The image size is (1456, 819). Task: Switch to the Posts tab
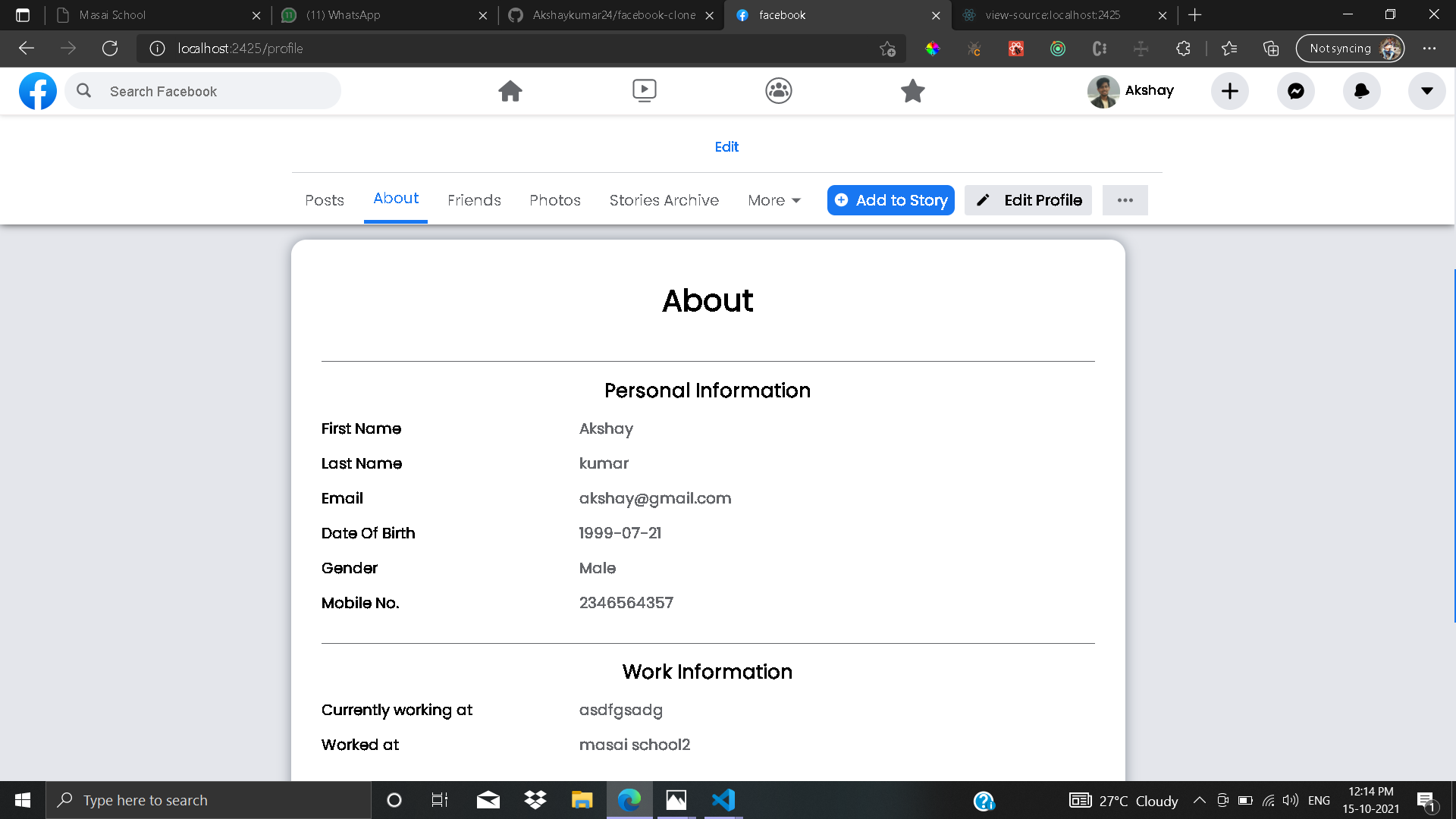click(x=325, y=200)
